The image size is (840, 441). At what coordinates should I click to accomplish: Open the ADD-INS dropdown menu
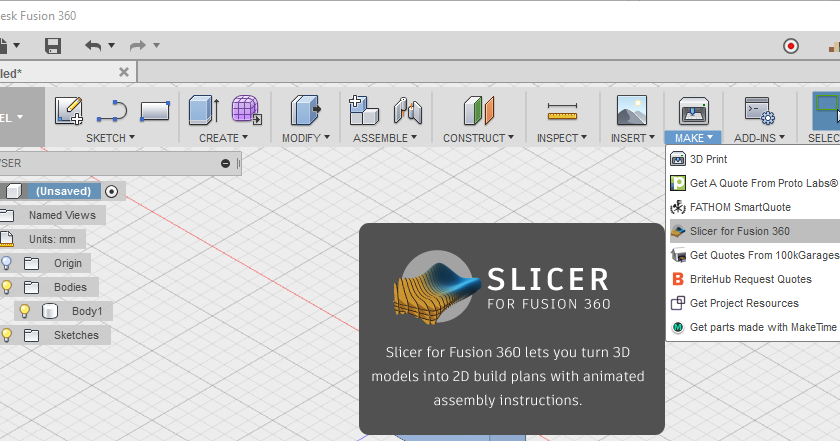click(x=759, y=138)
